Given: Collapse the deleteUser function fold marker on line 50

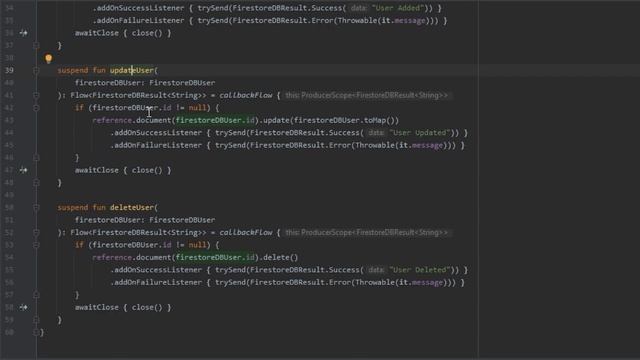Looking at the screenshot, I should pyautogui.click(x=36, y=207).
